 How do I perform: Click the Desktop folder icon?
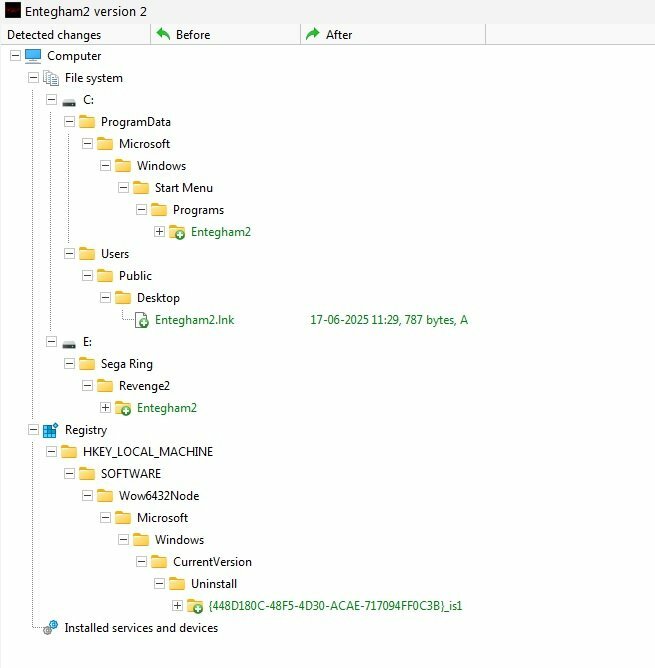point(123,298)
